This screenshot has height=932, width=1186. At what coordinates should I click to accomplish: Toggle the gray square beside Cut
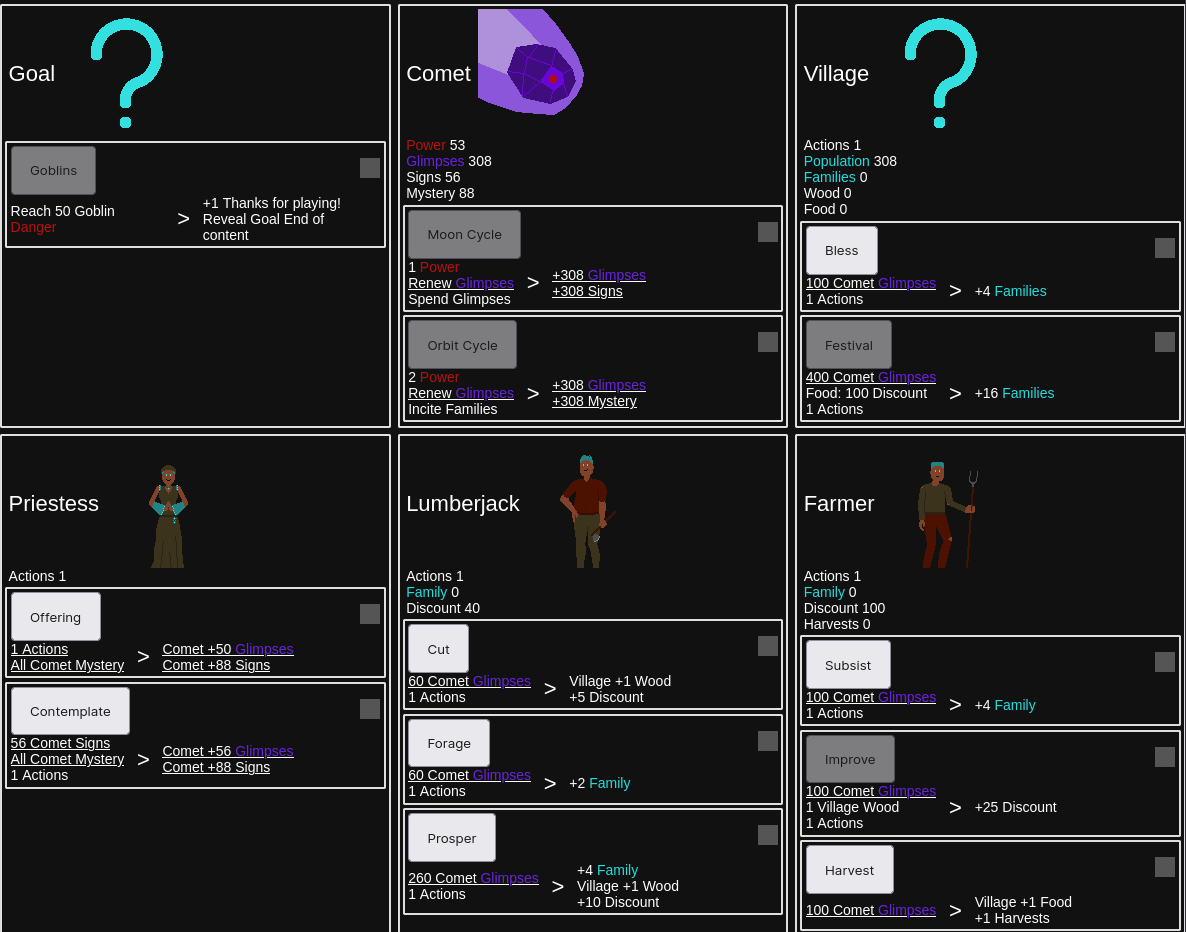click(768, 646)
